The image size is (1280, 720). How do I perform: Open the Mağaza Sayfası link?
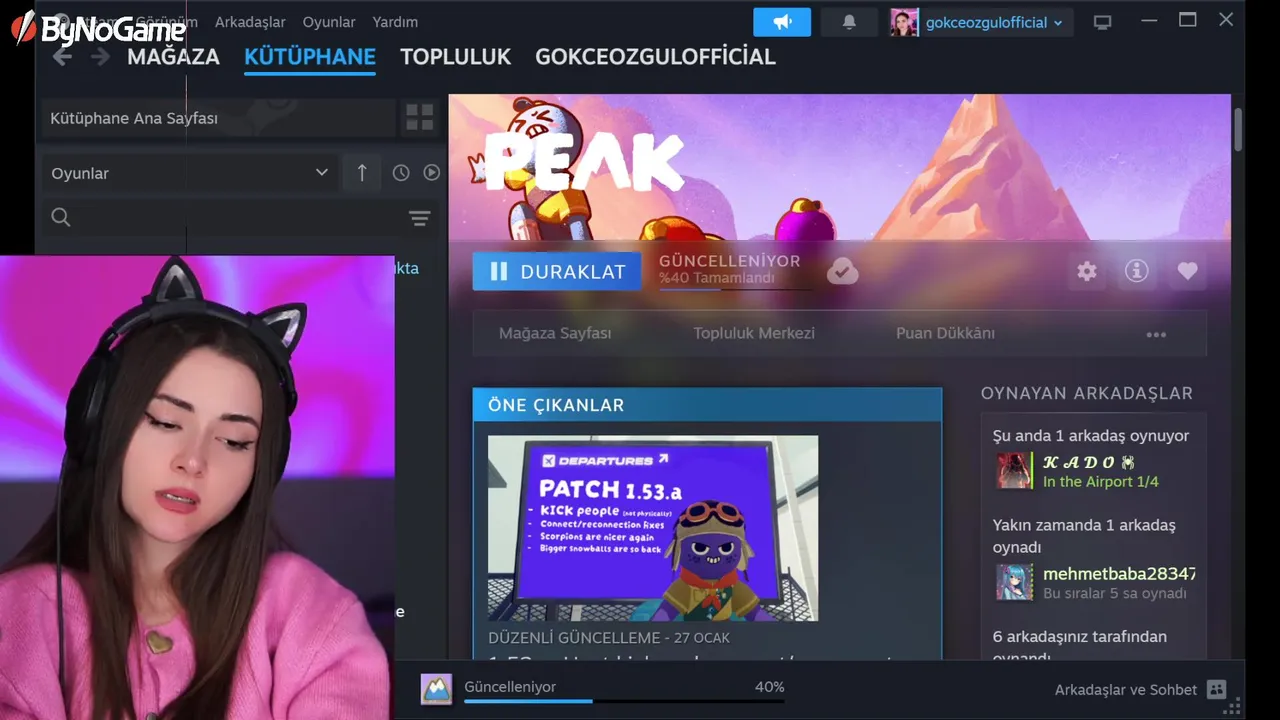[555, 333]
